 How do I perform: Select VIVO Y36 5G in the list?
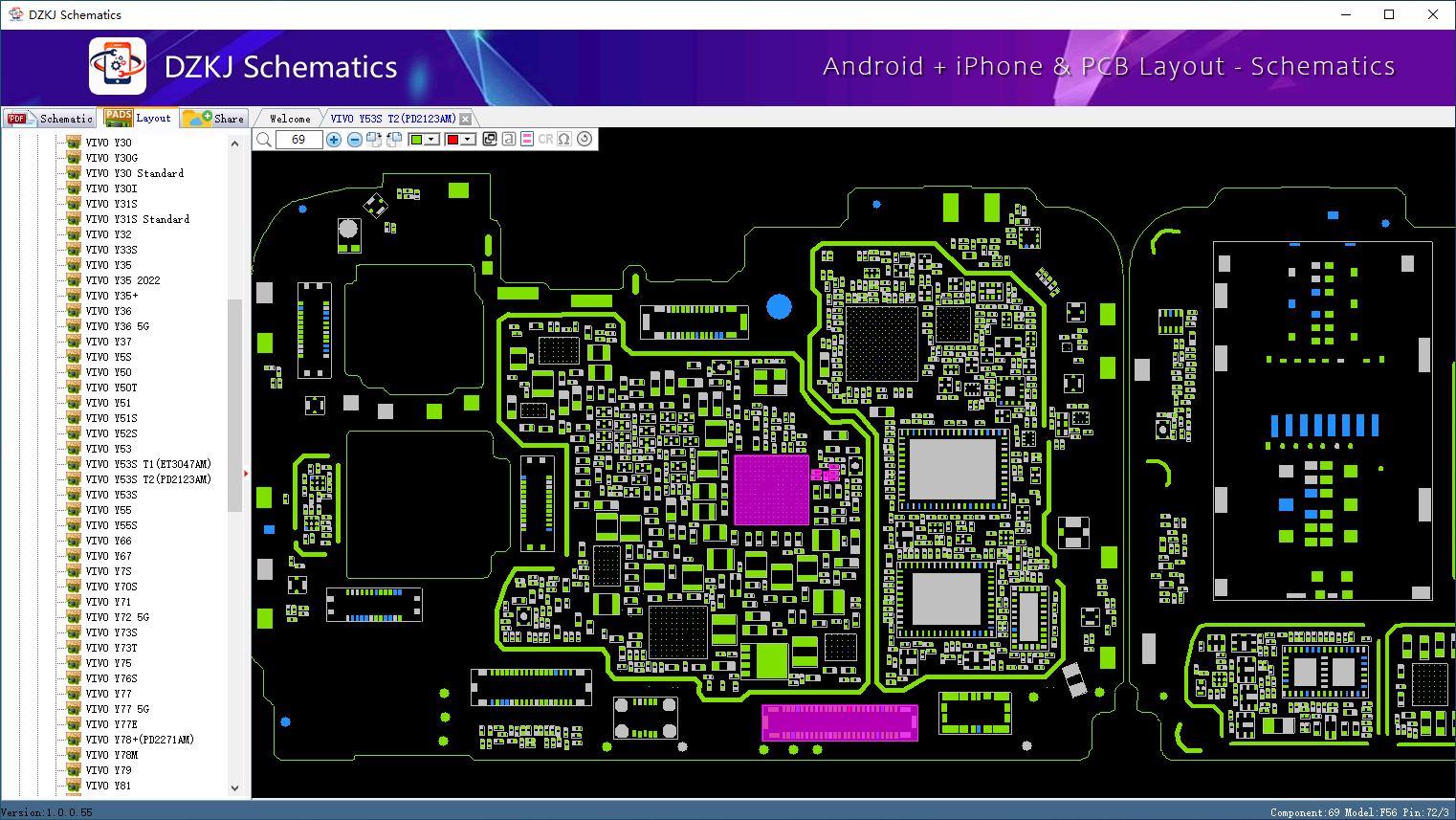118,326
